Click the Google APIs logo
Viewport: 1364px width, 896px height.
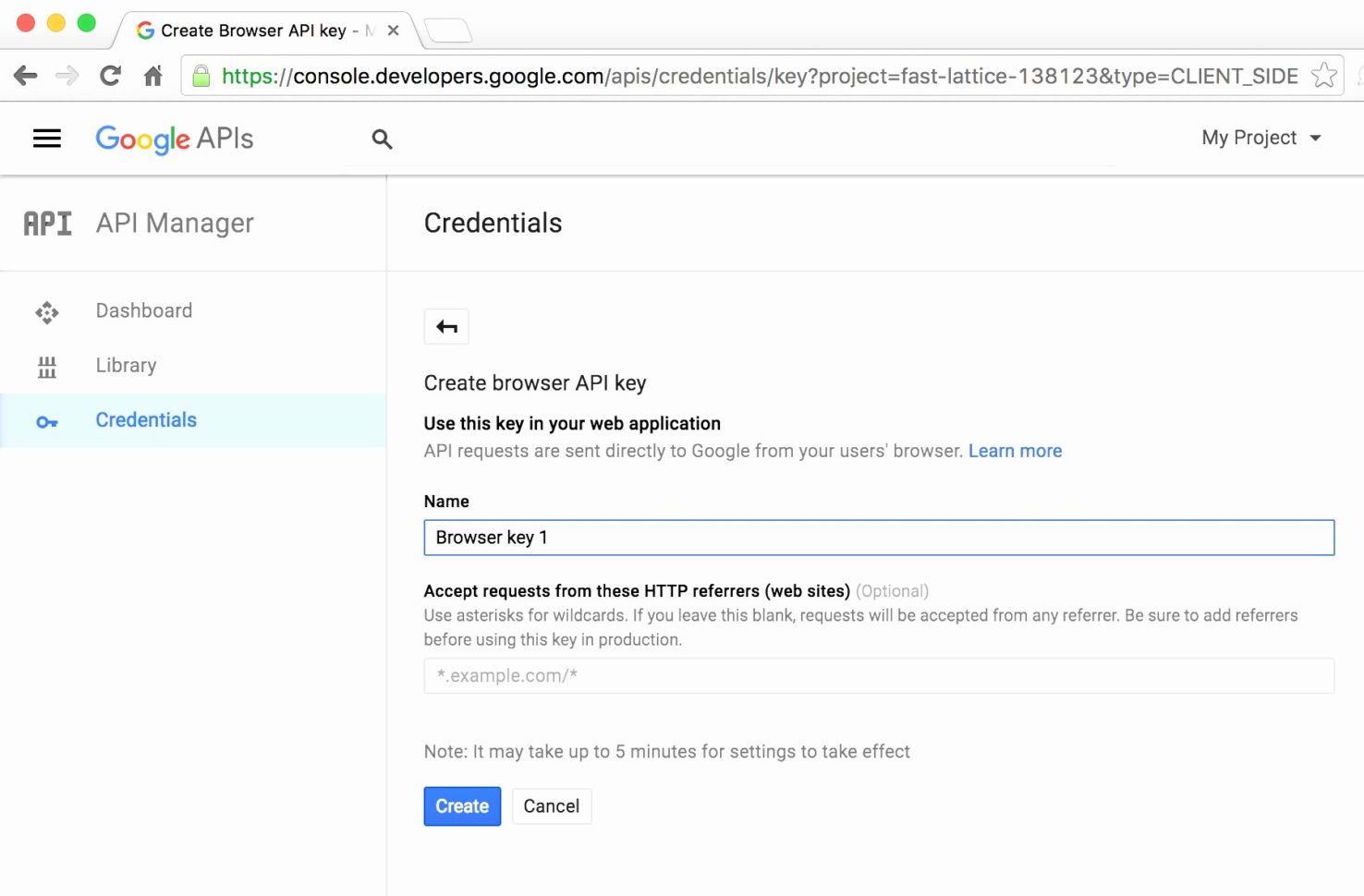(174, 139)
